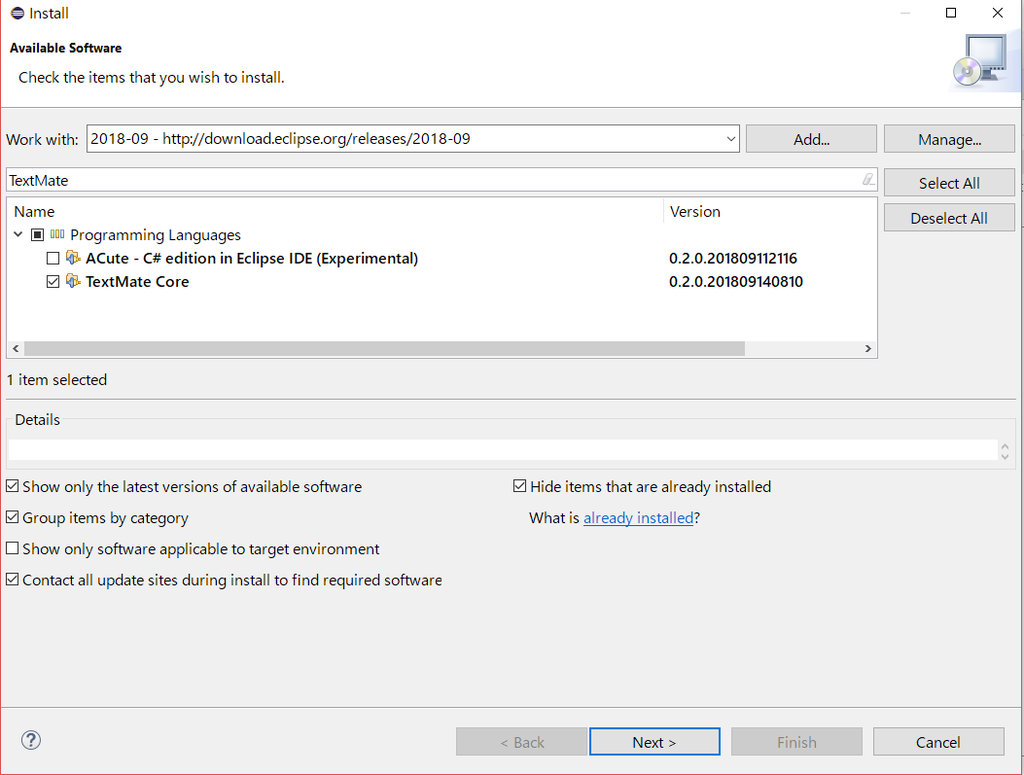The image size is (1024, 775).
Task: Click the Details up stepper arrow
Action: tap(1004, 446)
